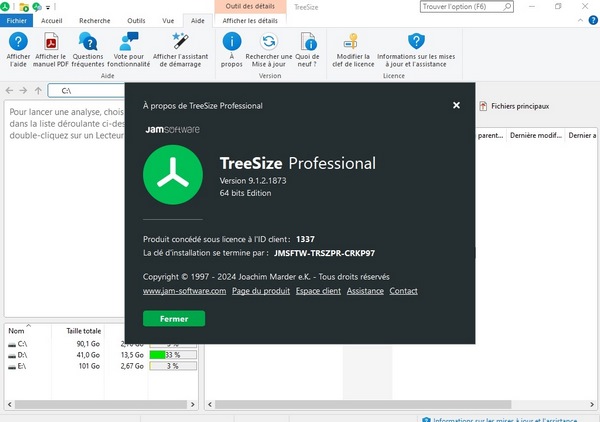The image size is (600, 422).
Task: Click the D:\ 33 % usage bar
Action: coord(173,355)
